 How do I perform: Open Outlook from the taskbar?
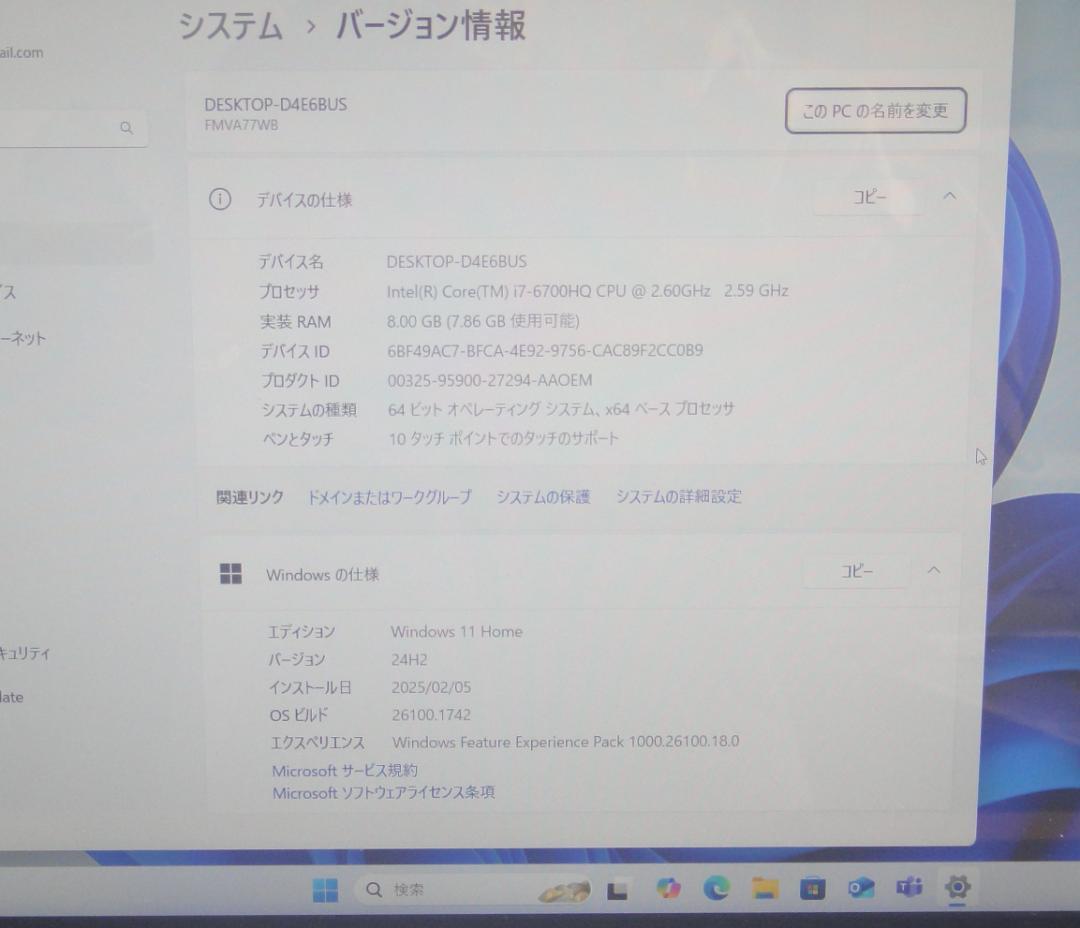[861, 888]
